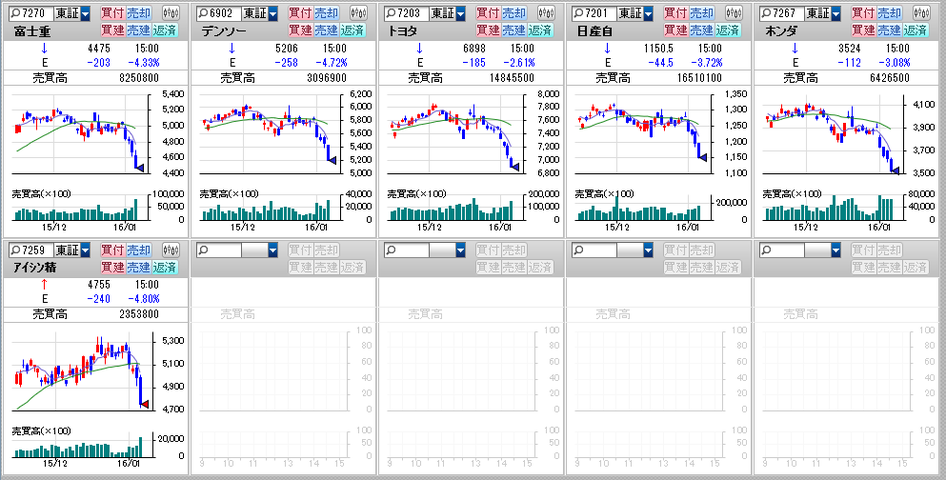946x480 pixels.
Task: Click 買建 button for アイシン精
Action: [112, 267]
